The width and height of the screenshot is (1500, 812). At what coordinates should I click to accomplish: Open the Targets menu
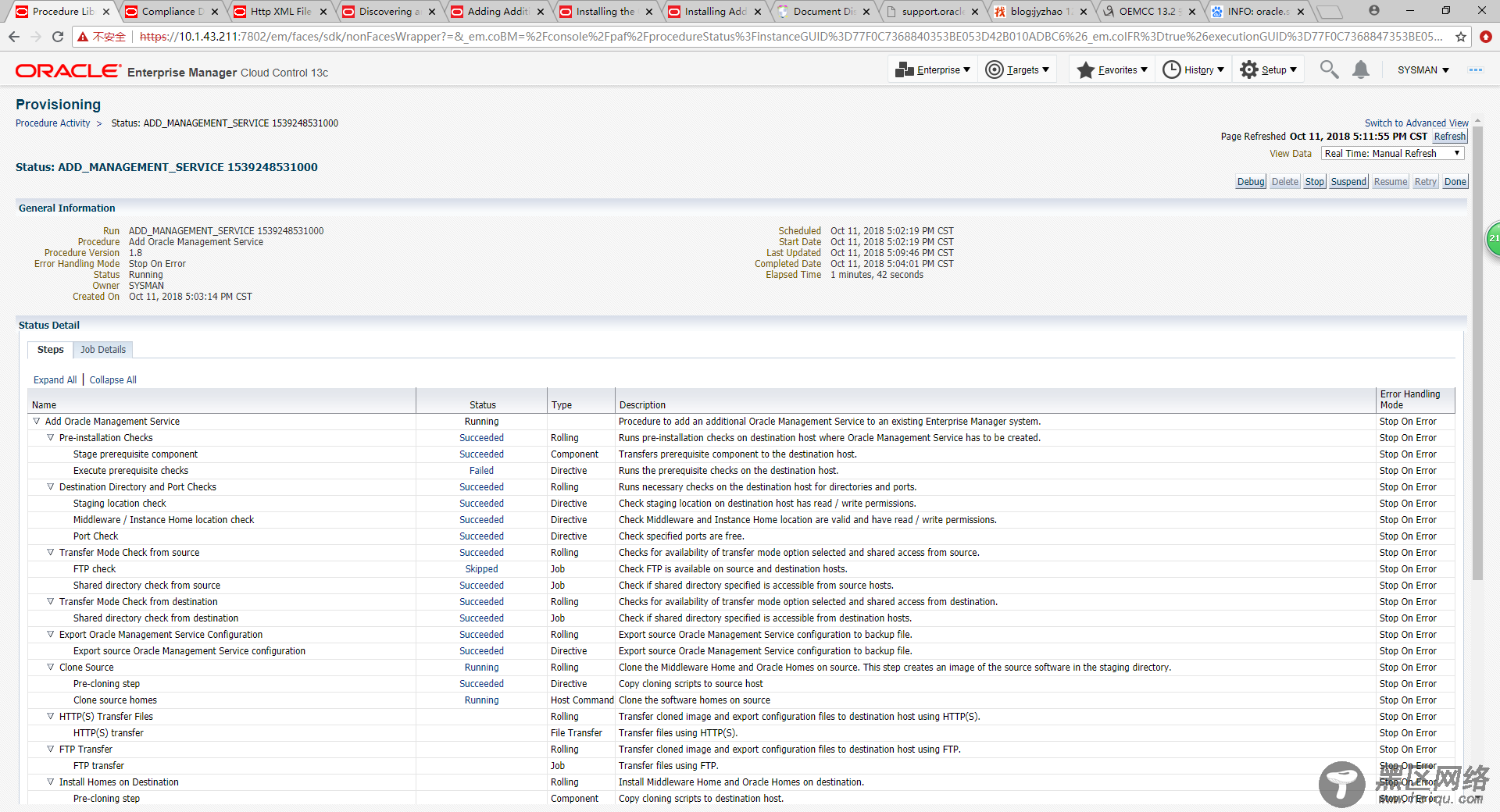pyautogui.click(x=1017, y=69)
